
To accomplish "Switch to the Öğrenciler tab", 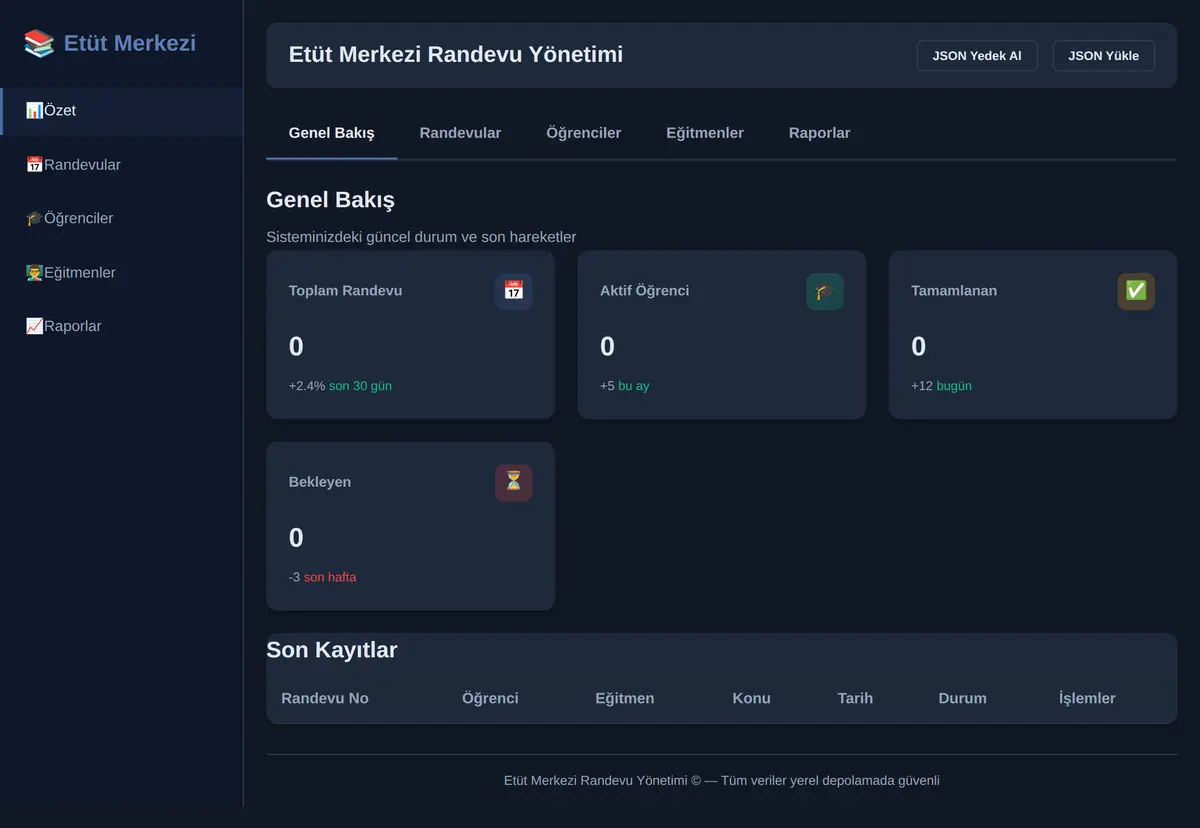I will coord(584,133).
